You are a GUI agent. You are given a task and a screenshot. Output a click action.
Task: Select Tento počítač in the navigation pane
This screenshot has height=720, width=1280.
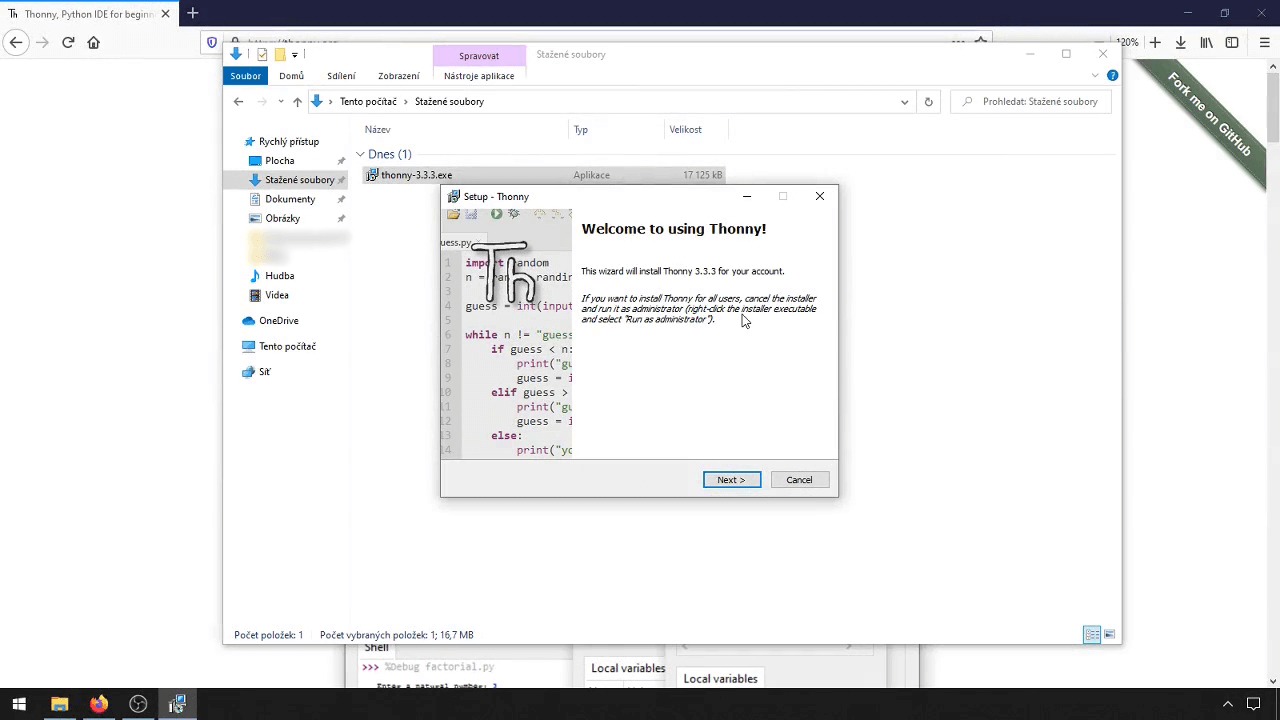pos(287,346)
